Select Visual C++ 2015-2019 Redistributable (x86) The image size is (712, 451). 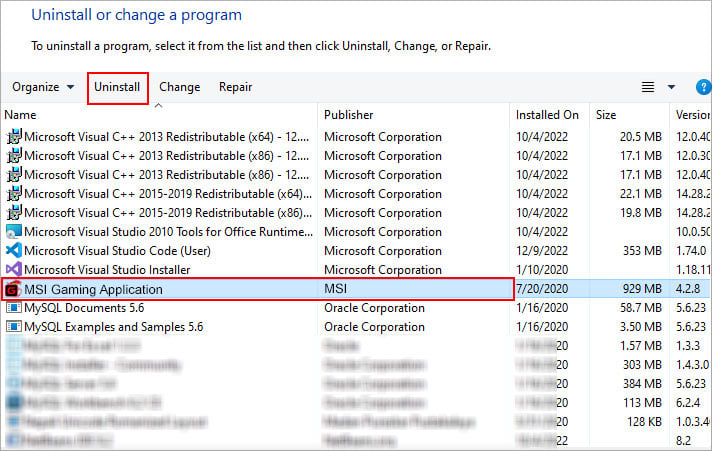pyautogui.click(x=168, y=213)
